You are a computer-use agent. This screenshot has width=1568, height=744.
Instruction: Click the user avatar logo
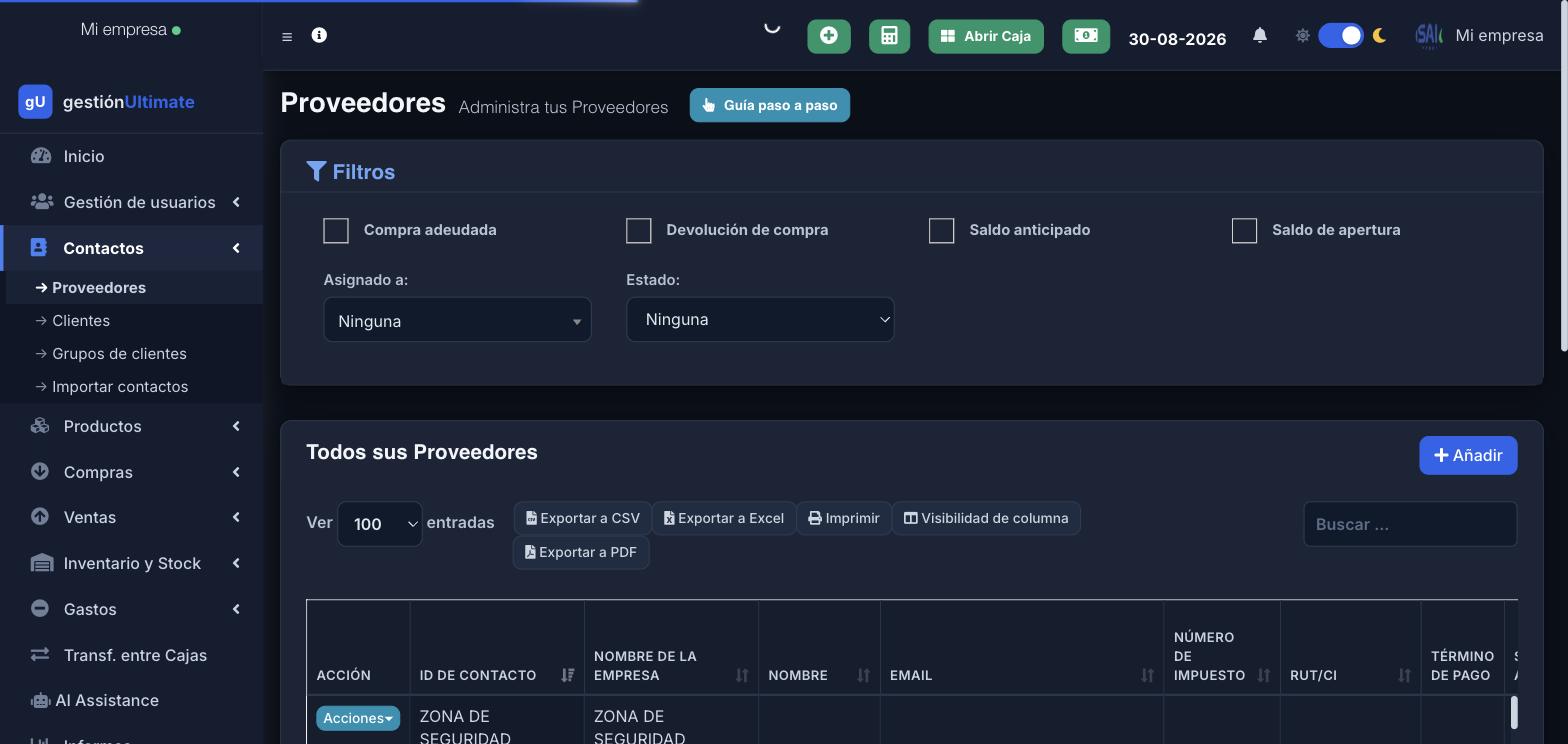coord(1429,36)
